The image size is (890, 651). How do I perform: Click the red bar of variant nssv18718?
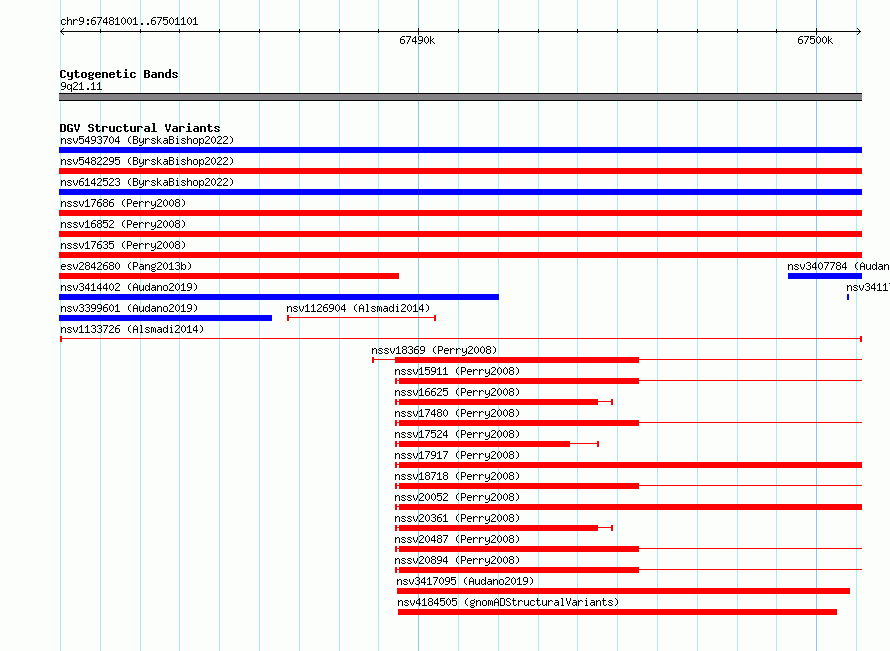[x=517, y=486]
